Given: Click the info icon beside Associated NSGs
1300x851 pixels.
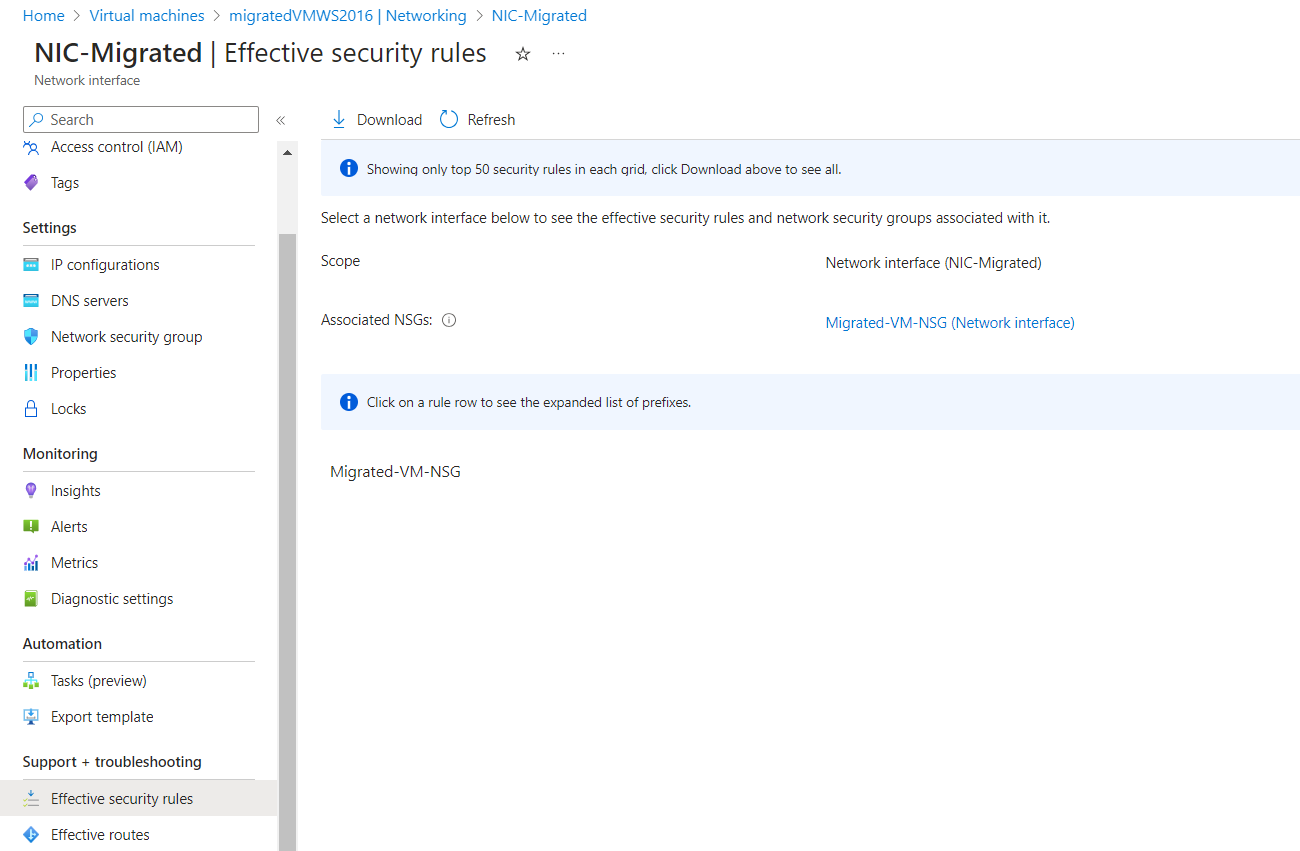Looking at the screenshot, I should (449, 321).
